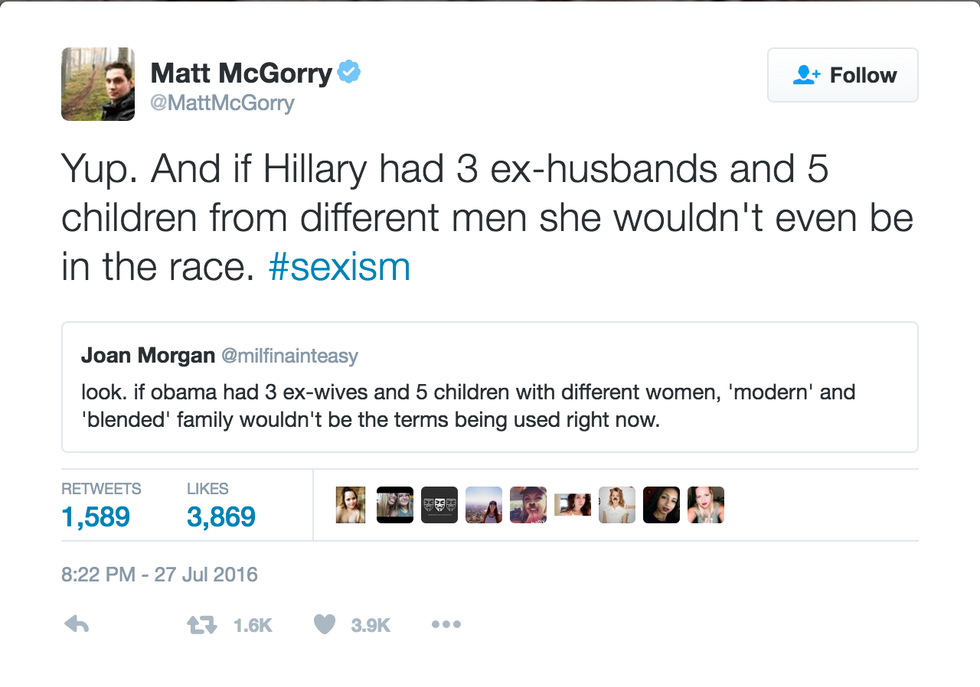Click the Matt McGorry display name
Viewport: 980px width, 687px height.
241,73
